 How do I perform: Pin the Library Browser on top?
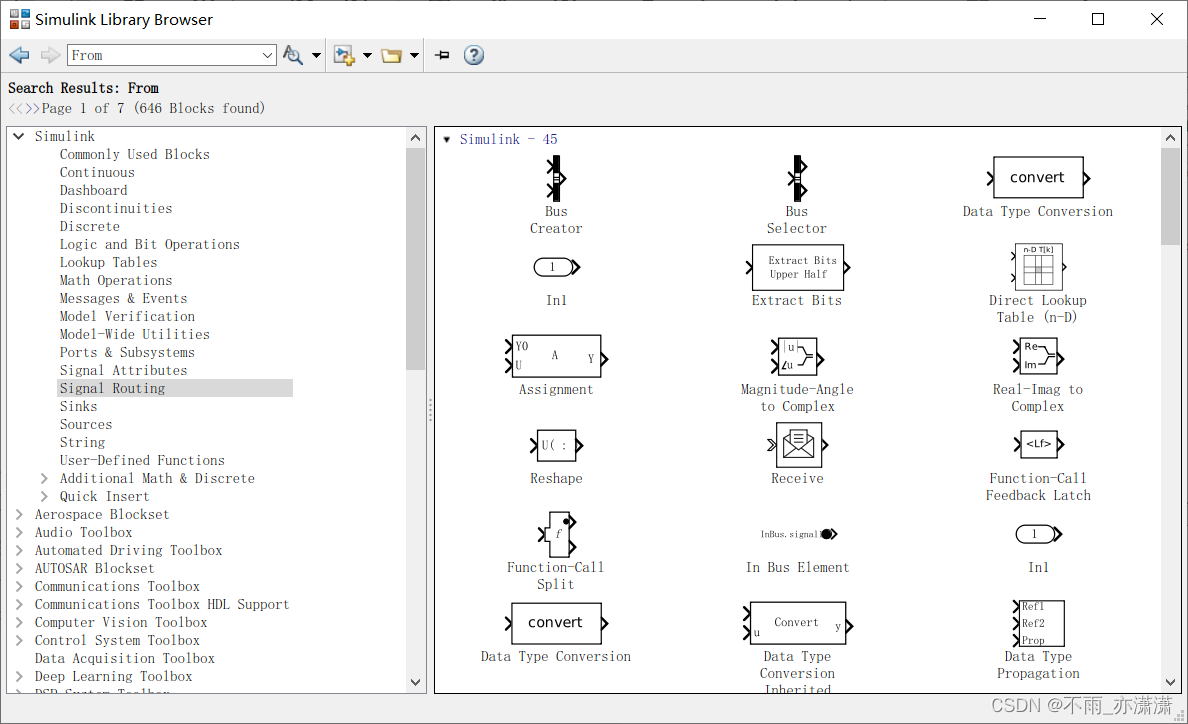442,55
